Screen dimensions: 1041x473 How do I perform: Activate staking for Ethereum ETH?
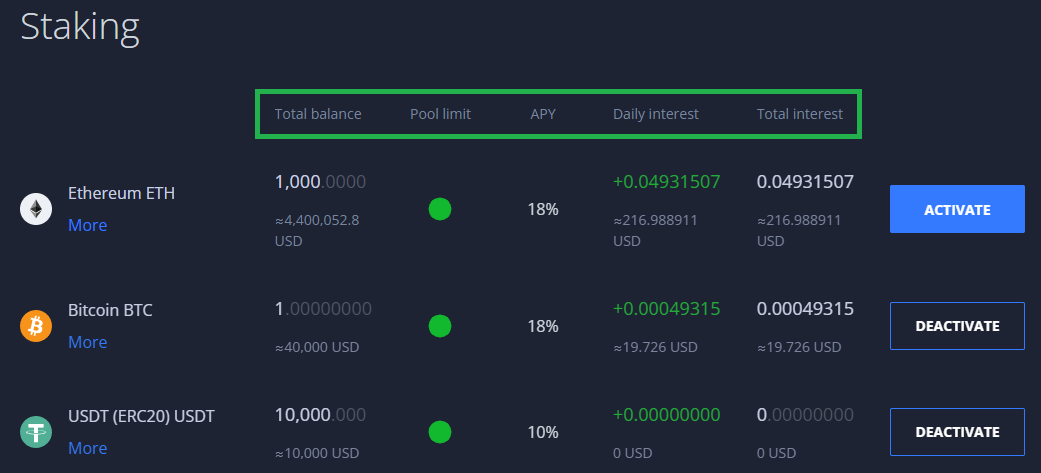[957, 209]
